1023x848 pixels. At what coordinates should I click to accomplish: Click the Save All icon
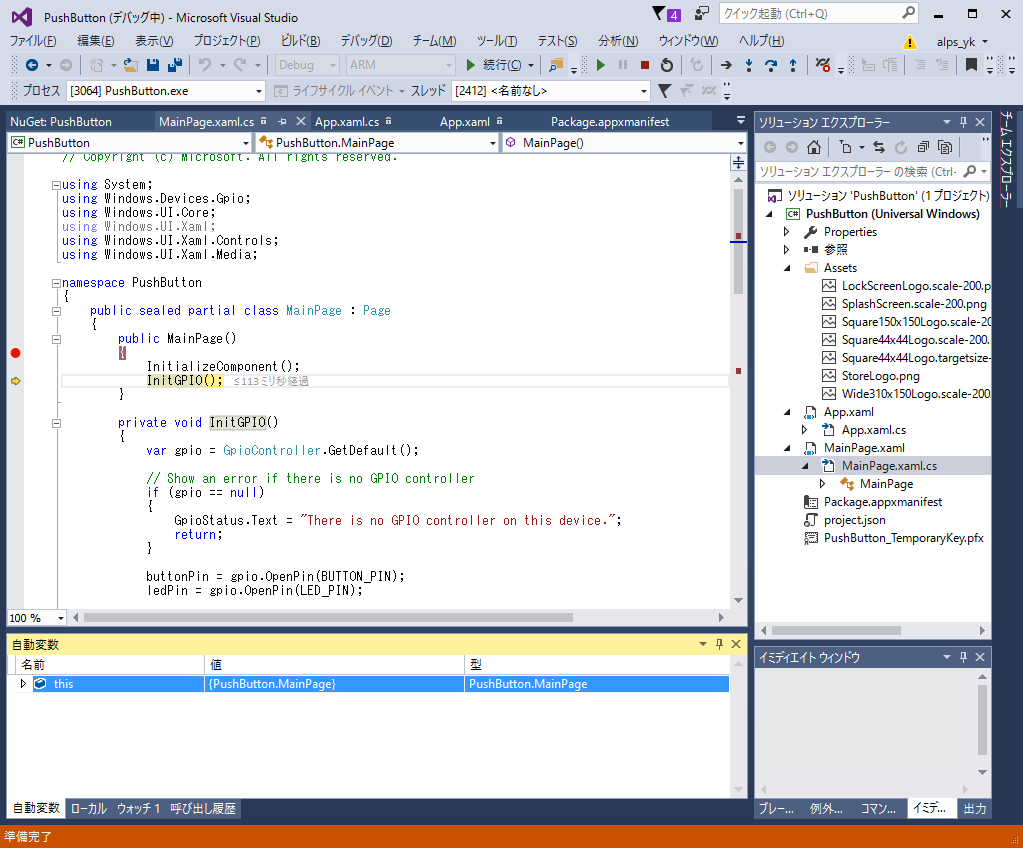(175, 65)
